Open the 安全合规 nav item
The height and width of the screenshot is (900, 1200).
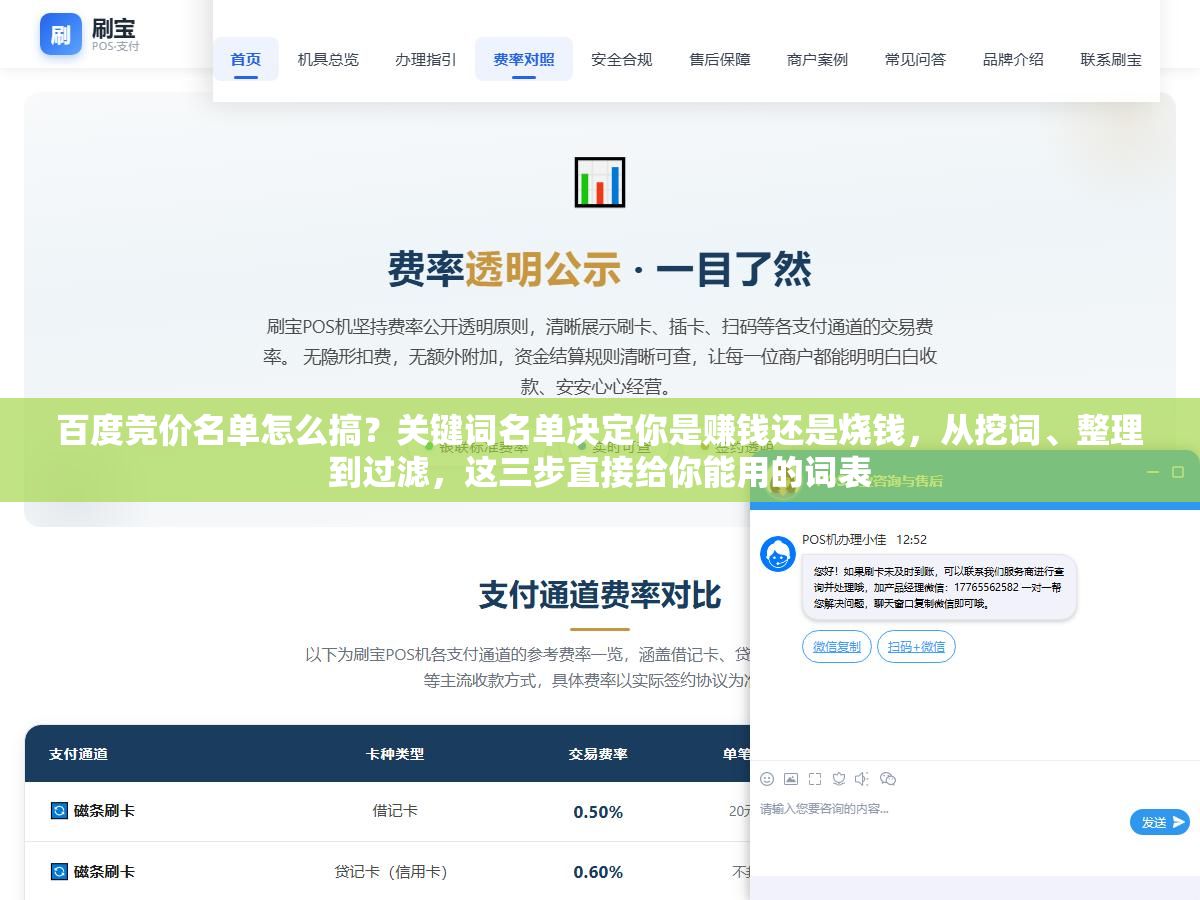tap(622, 59)
